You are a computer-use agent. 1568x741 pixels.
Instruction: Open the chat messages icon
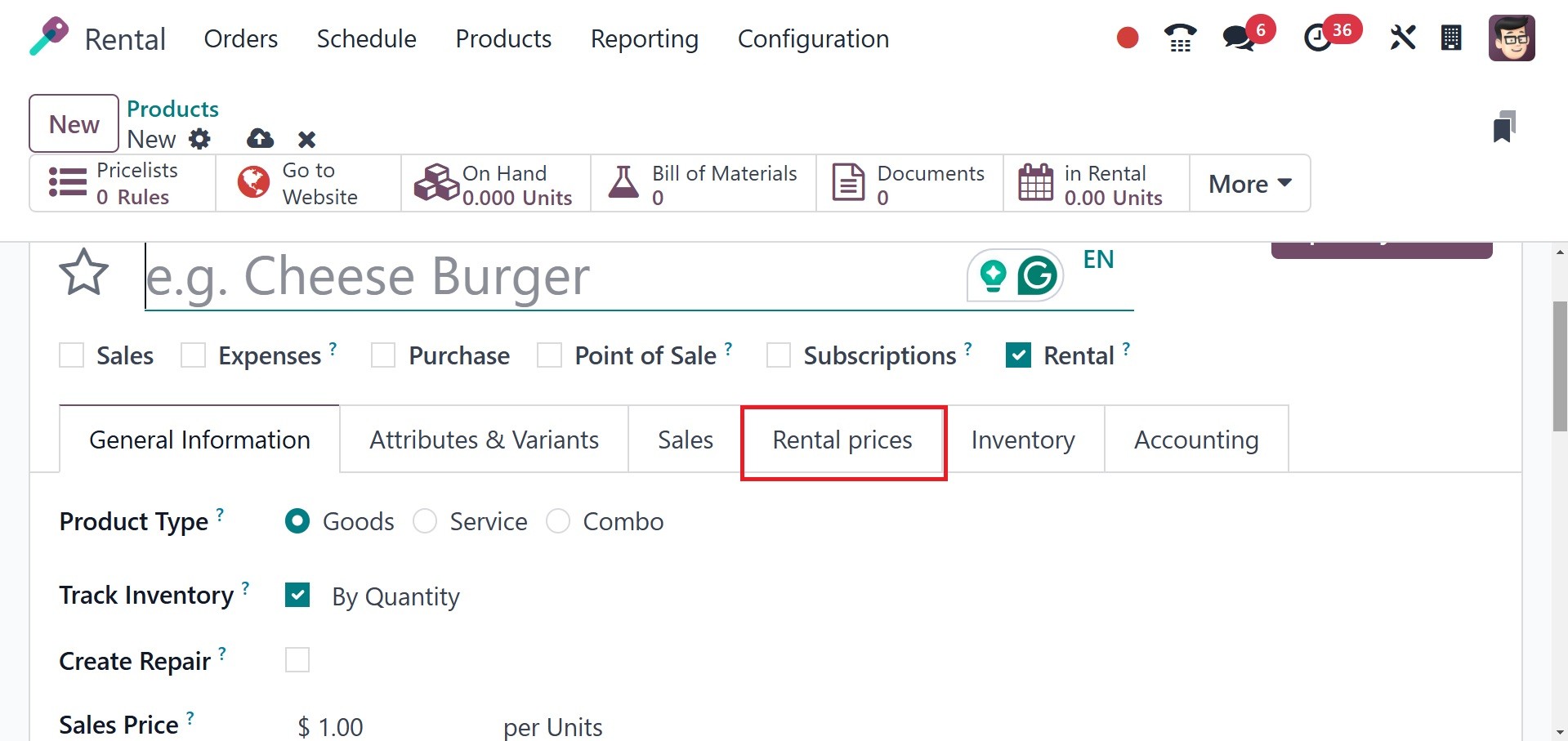(x=1239, y=38)
